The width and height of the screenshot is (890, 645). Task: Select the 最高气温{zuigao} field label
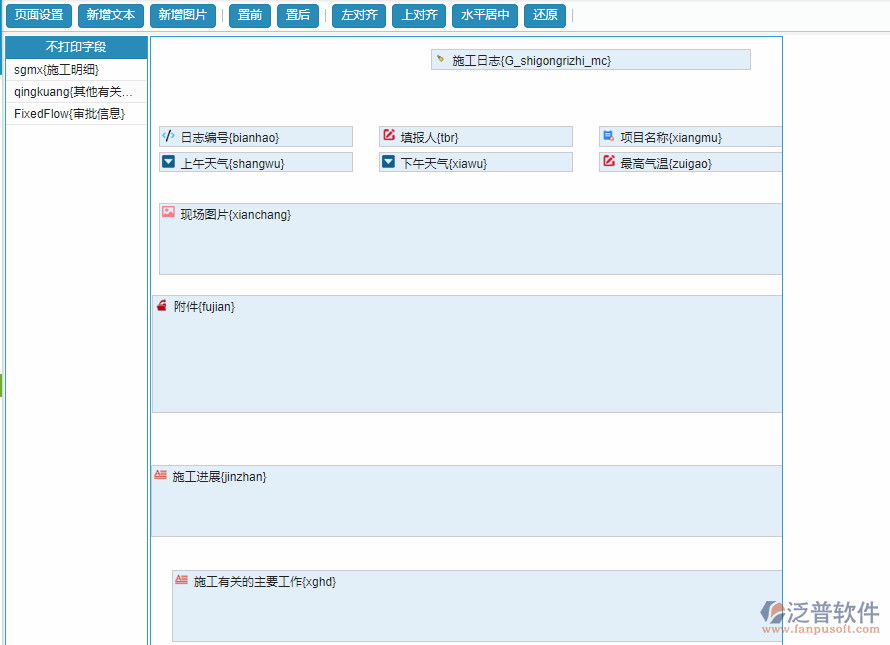click(666, 164)
